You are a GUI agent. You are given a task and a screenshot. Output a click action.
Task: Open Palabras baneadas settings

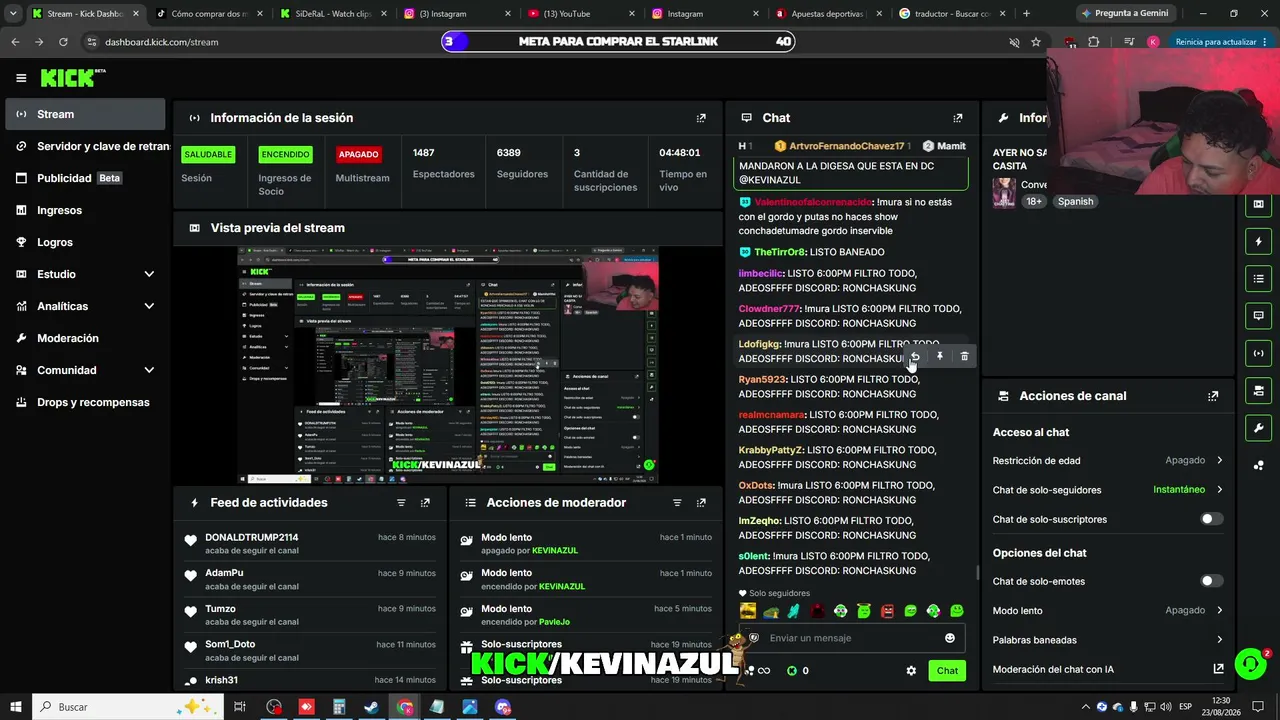(x=1108, y=640)
